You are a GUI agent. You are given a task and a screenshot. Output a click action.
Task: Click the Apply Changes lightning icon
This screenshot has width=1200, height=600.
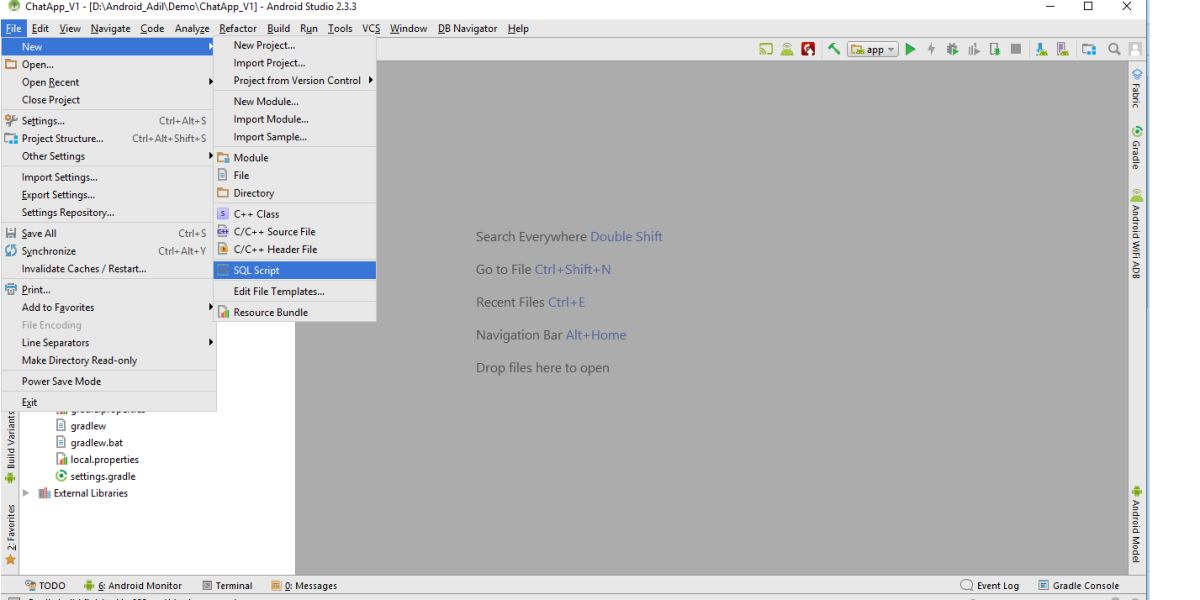931,49
